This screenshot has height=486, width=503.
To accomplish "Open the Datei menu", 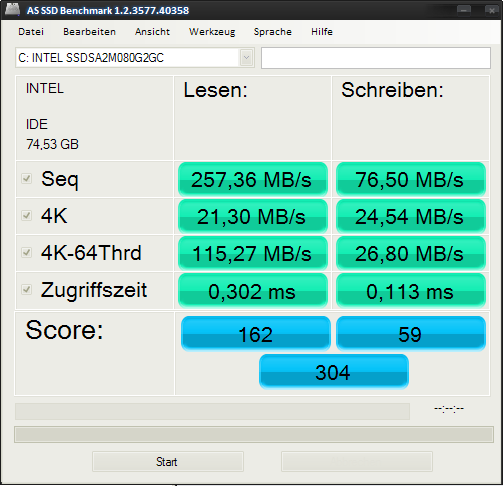I will [31, 32].
